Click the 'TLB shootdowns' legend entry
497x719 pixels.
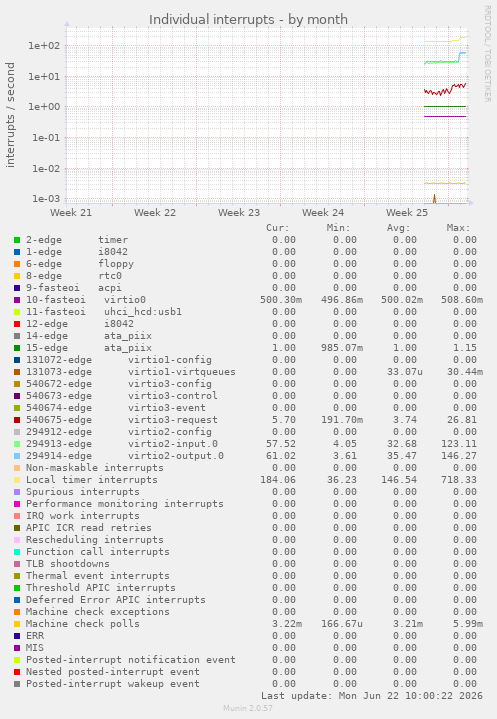coord(68,564)
